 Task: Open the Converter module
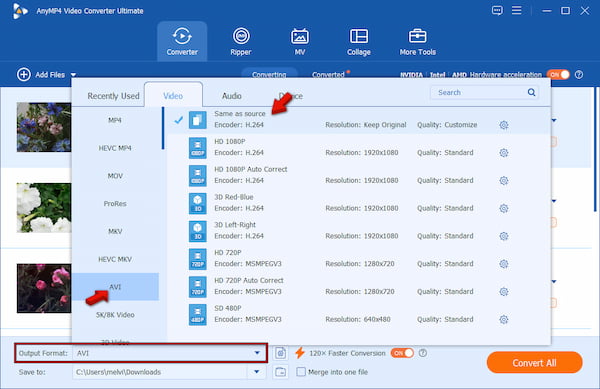tap(182, 41)
